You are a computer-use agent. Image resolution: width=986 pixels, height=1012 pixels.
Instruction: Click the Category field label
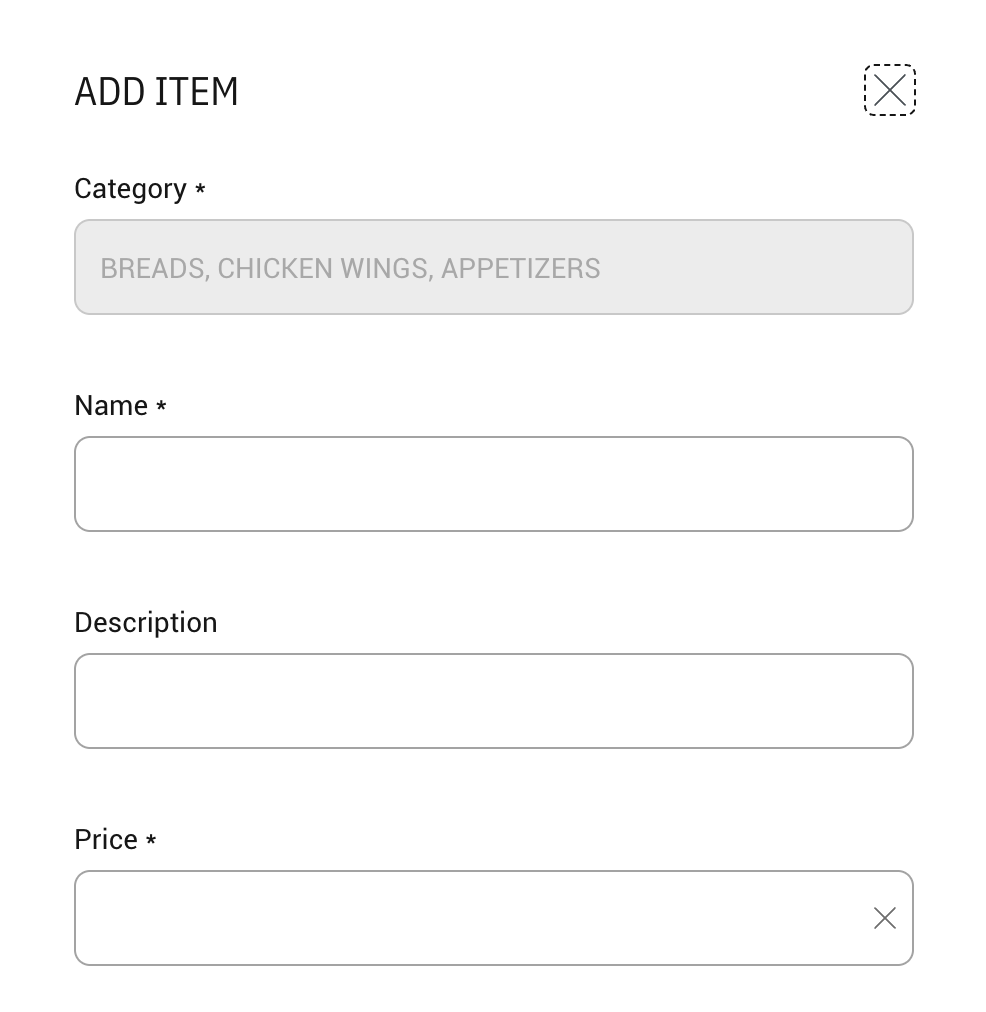click(130, 189)
